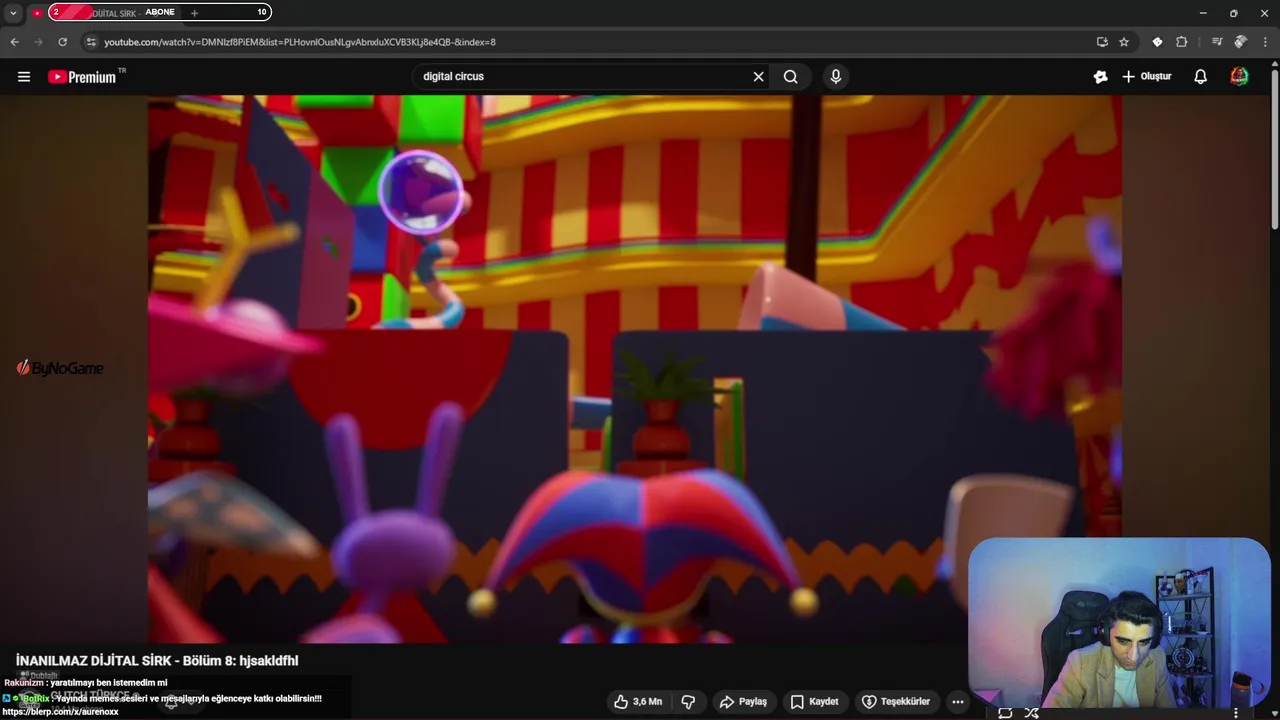
Task: Open Chrome three-dot menu
Action: 1265,42
